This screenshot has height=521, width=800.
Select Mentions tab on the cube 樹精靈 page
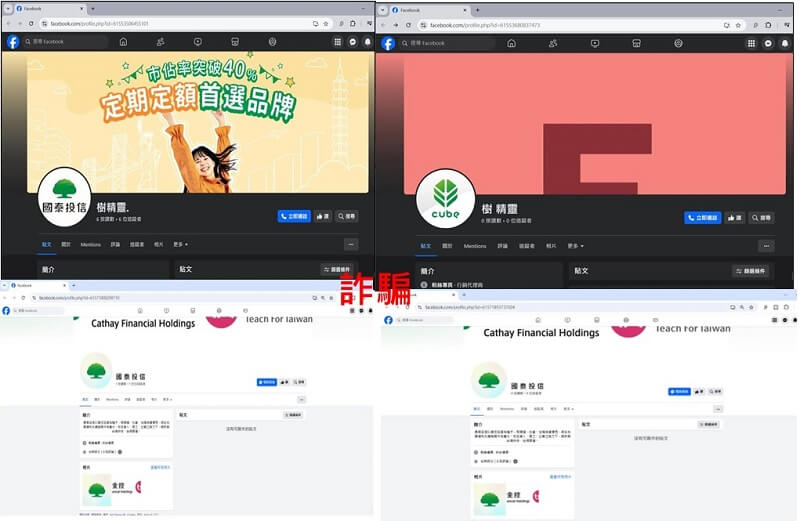[x=474, y=246]
